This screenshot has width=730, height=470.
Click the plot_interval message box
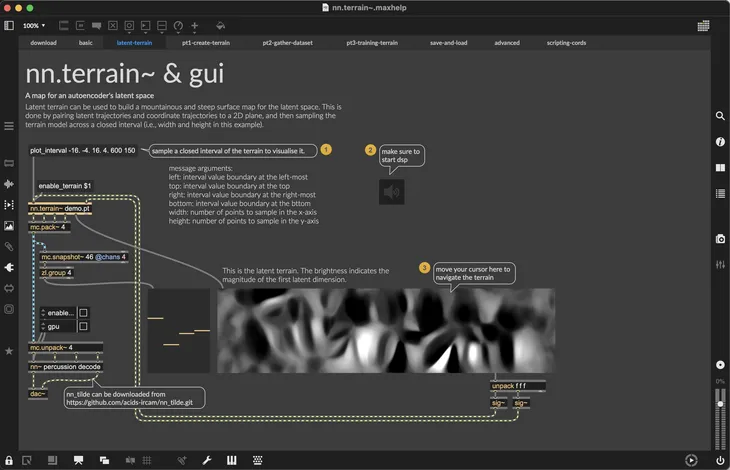coord(83,151)
